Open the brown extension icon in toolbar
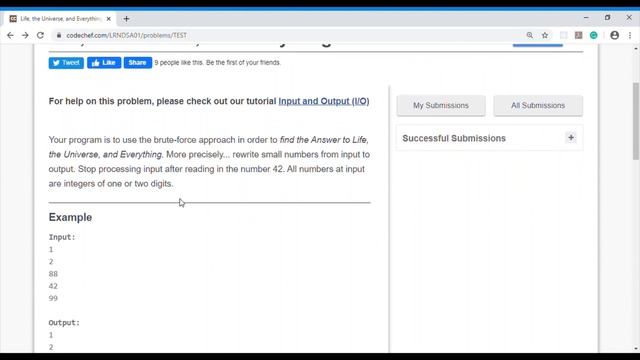 (x=578, y=36)
